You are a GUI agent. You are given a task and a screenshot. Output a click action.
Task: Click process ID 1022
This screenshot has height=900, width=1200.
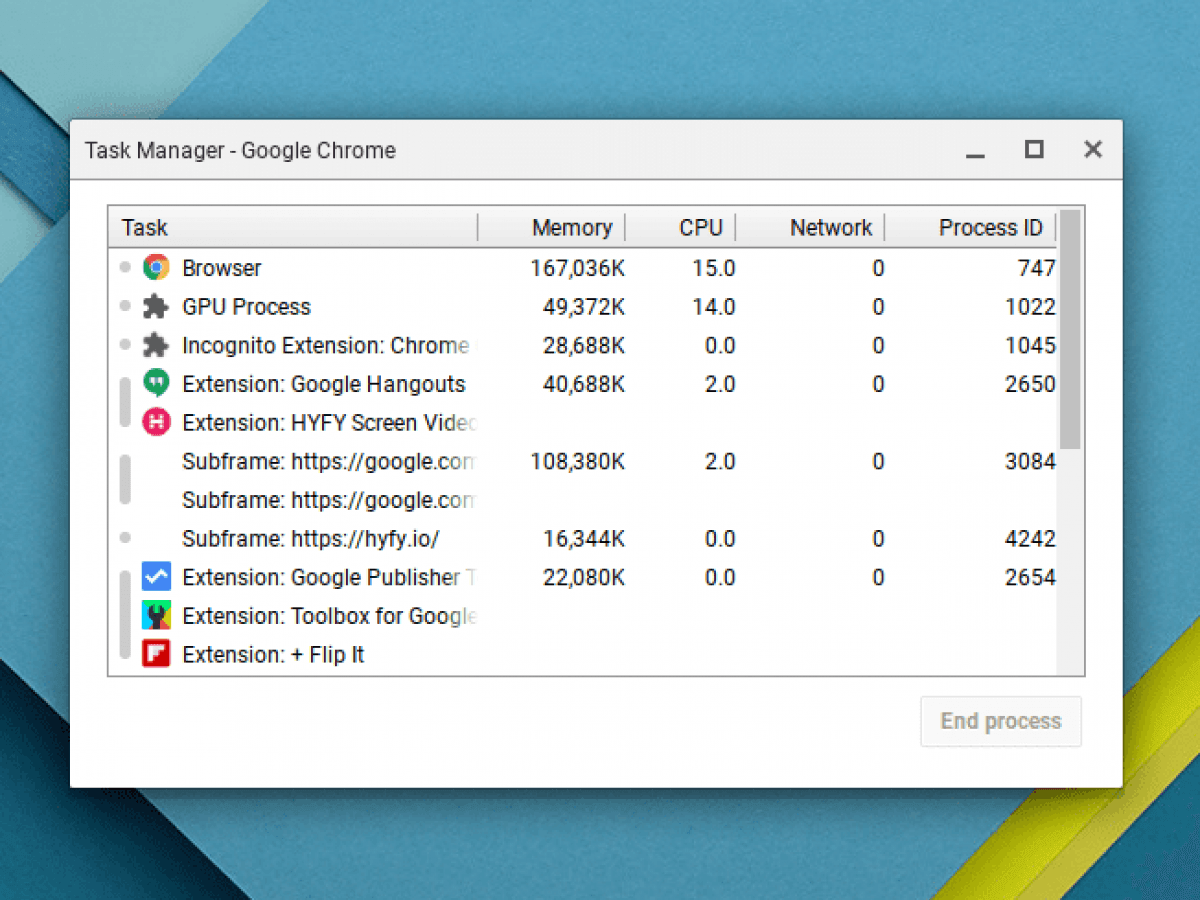(x=1030, y=307)
